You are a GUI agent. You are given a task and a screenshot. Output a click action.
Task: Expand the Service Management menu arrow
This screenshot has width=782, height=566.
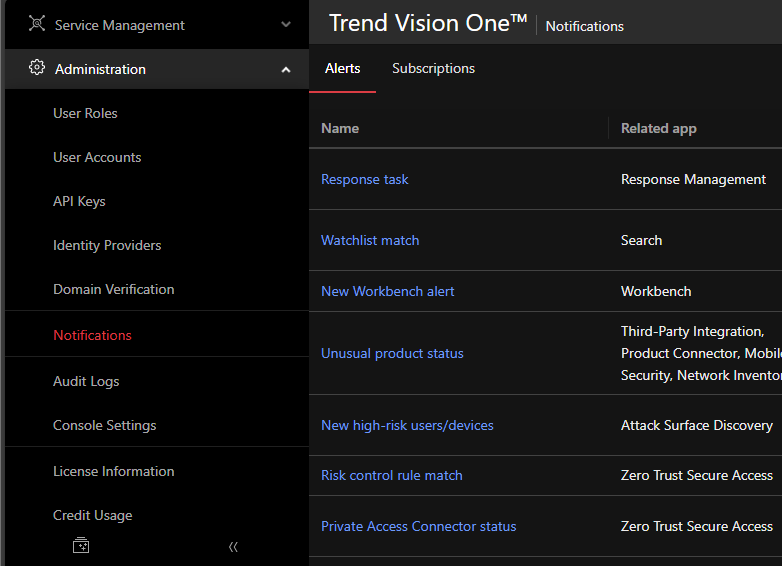click(x=286, y=25)
